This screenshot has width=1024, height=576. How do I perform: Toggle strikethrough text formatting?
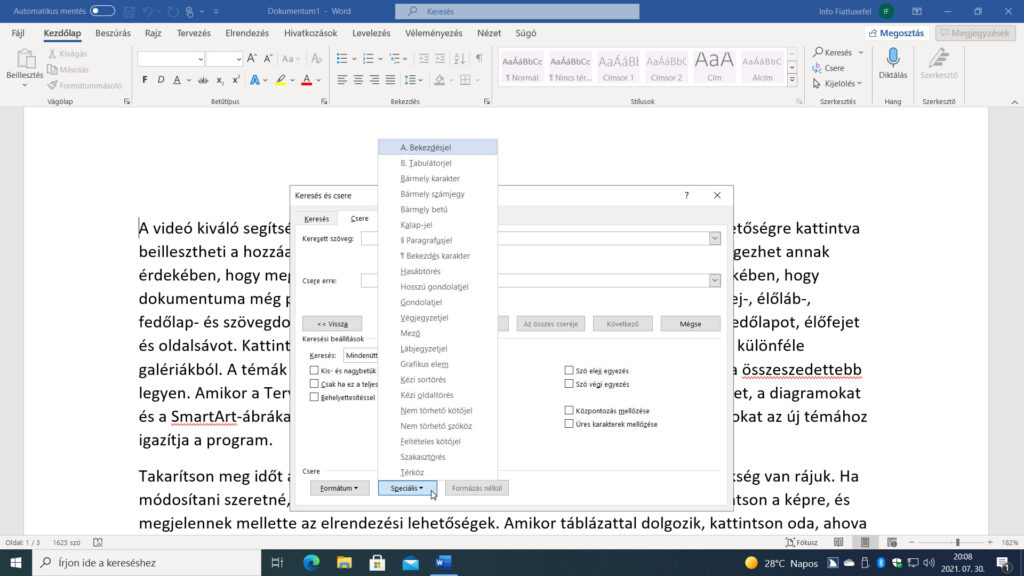(203, 80)
